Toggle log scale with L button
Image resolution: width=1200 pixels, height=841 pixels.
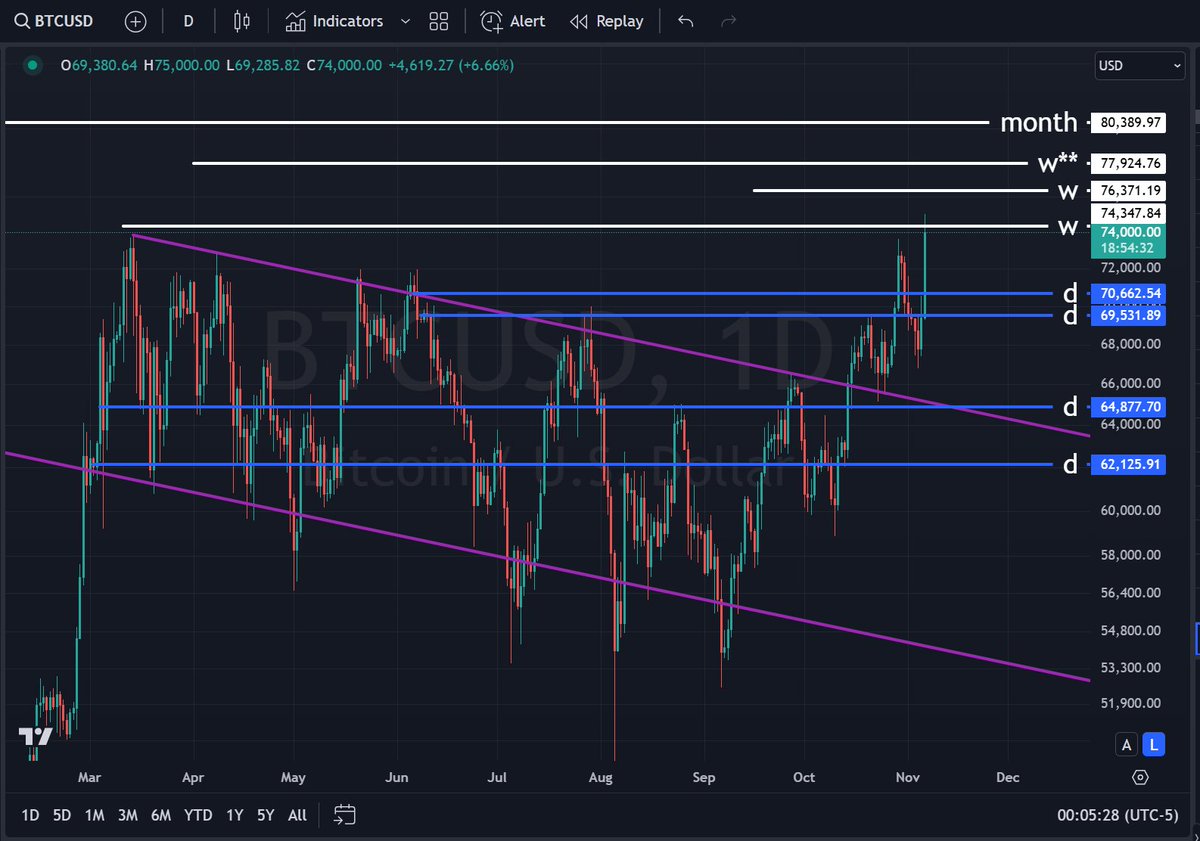(1154, 744)
